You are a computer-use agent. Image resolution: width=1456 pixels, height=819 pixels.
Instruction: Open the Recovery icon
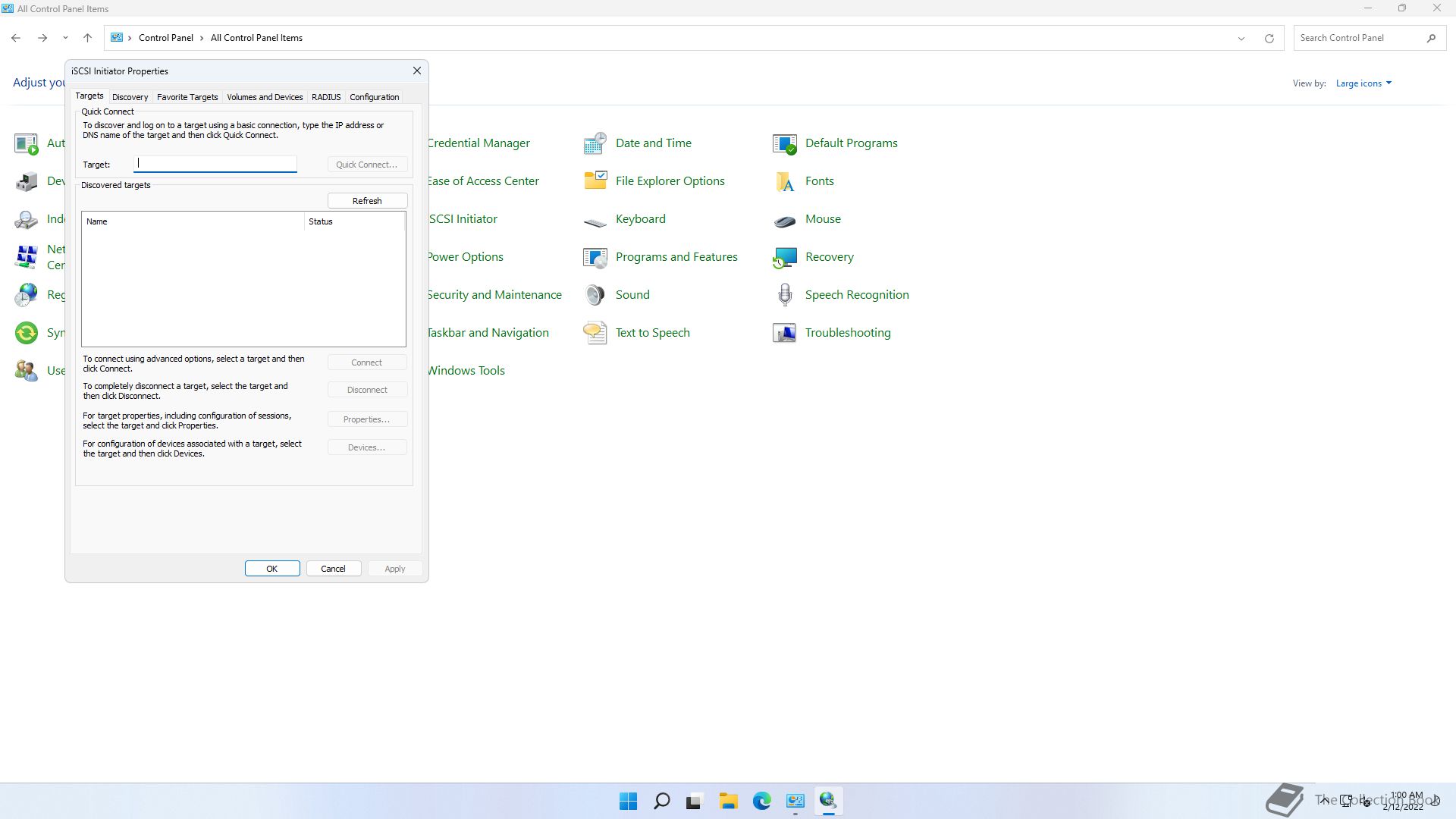click(x=785, y=257)
